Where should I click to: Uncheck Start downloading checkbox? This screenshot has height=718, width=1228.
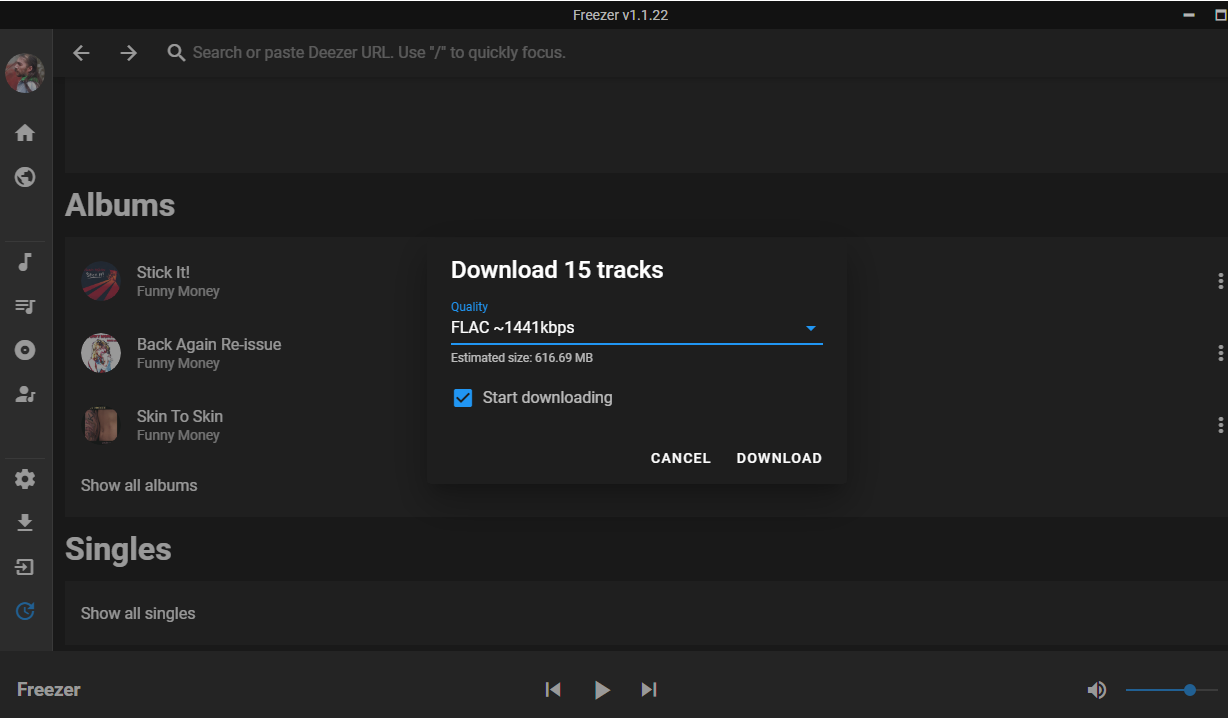[x=463, y=398]
